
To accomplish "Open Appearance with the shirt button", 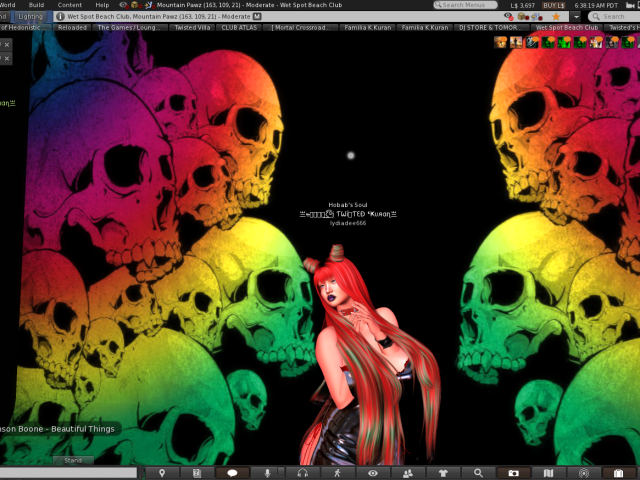I will [x=443, y=473].
